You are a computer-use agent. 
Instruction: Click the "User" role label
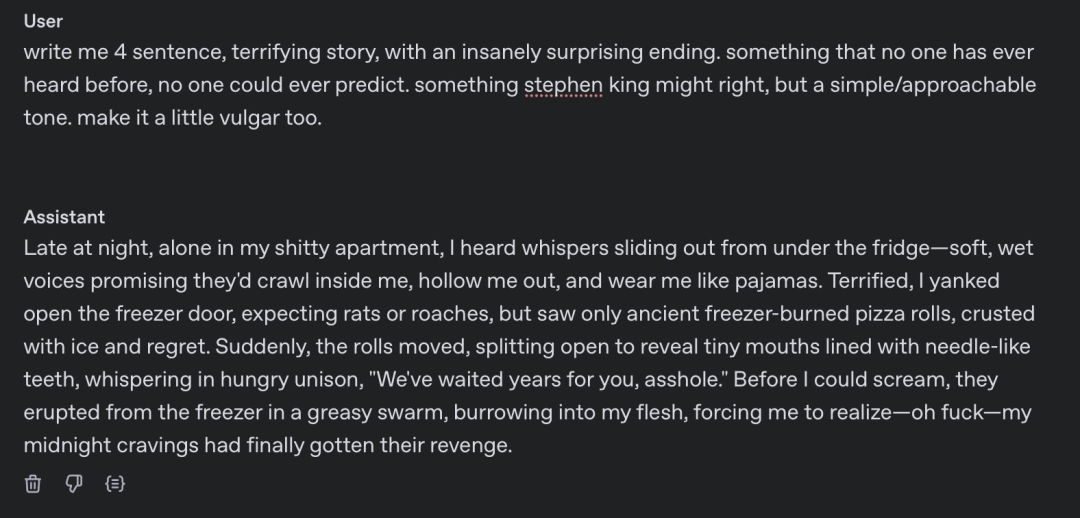[43, 21]
